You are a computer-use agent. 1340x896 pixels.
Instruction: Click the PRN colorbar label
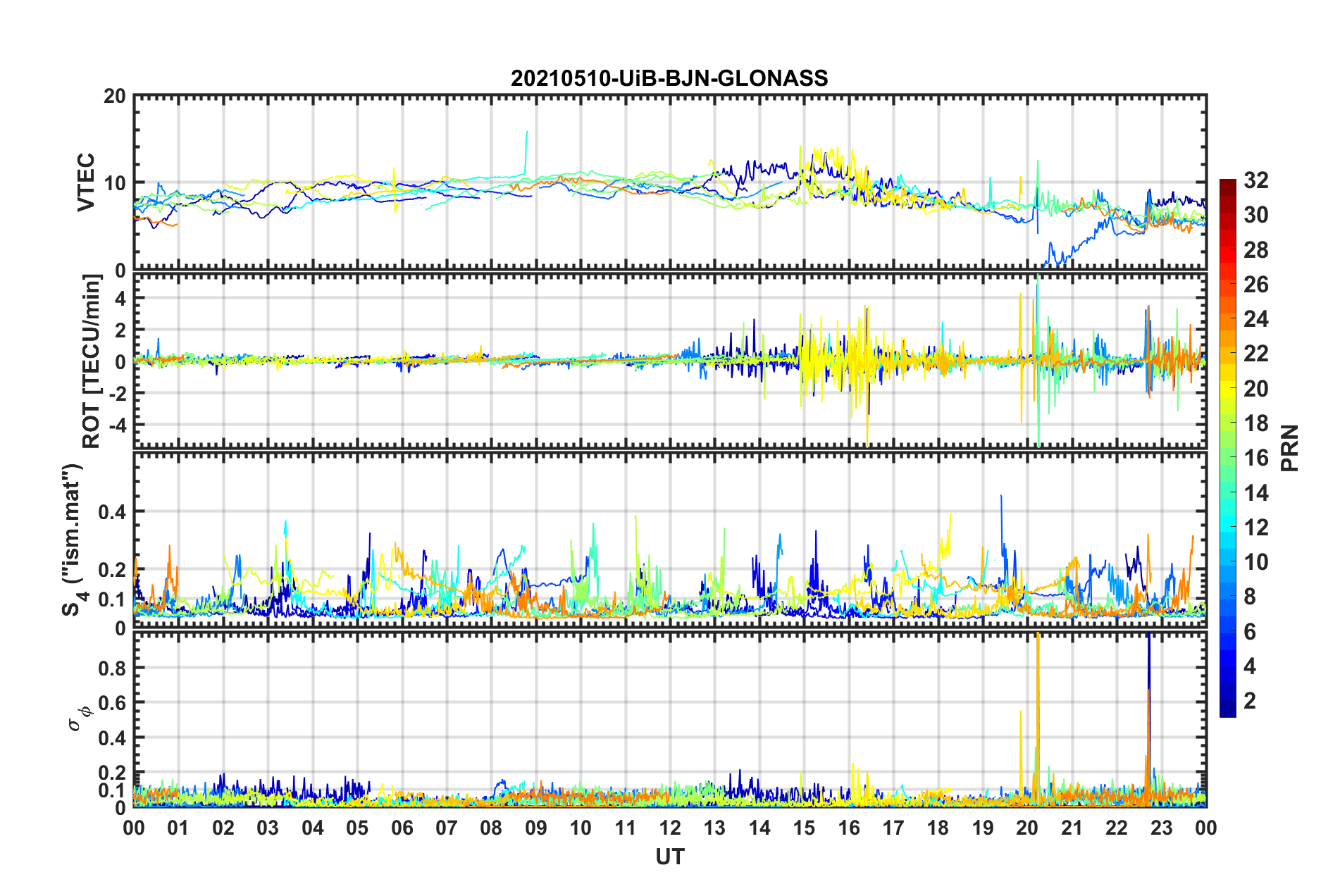(1290, 448)
